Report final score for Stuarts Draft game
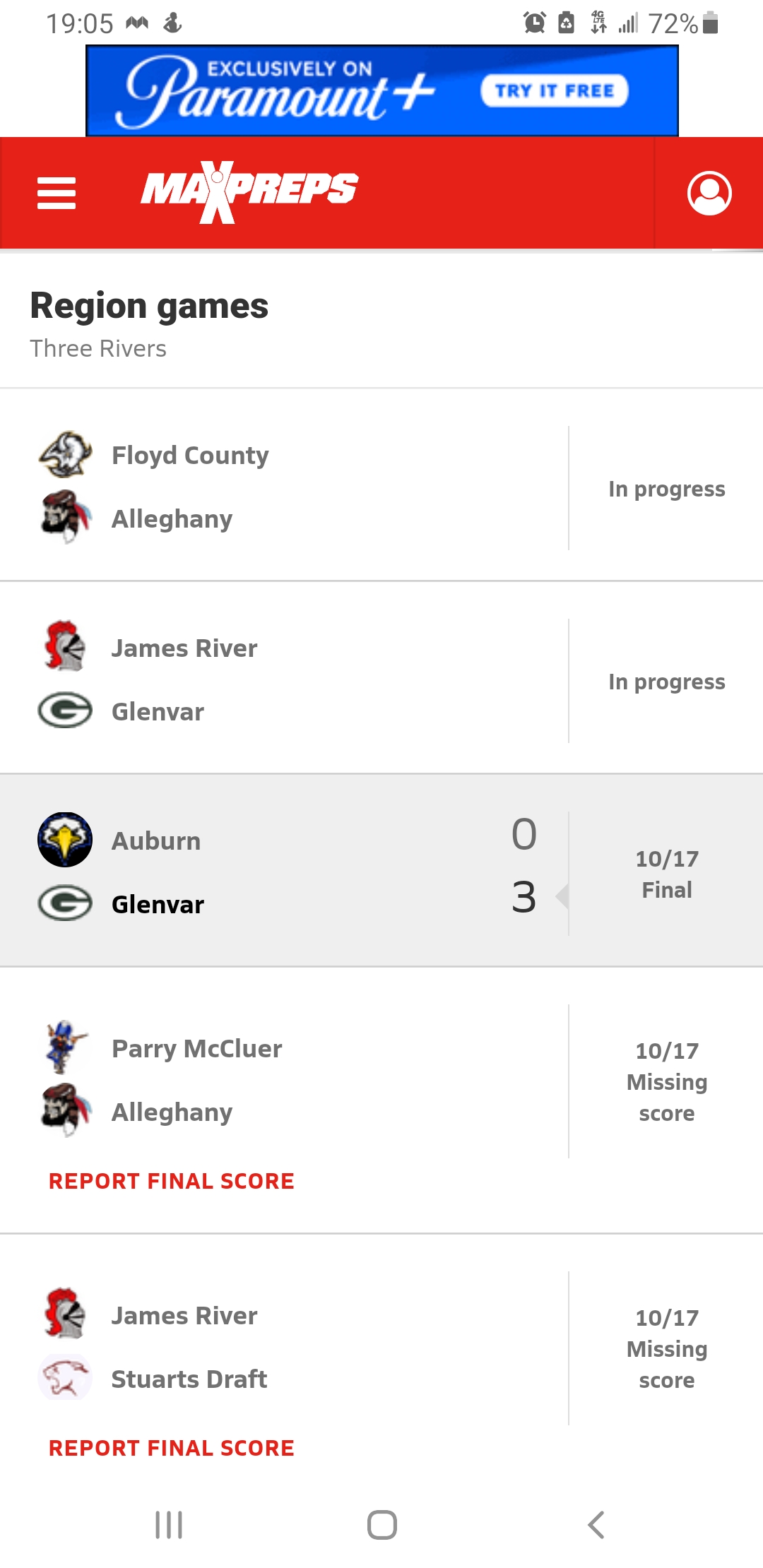 [171, 1448]
